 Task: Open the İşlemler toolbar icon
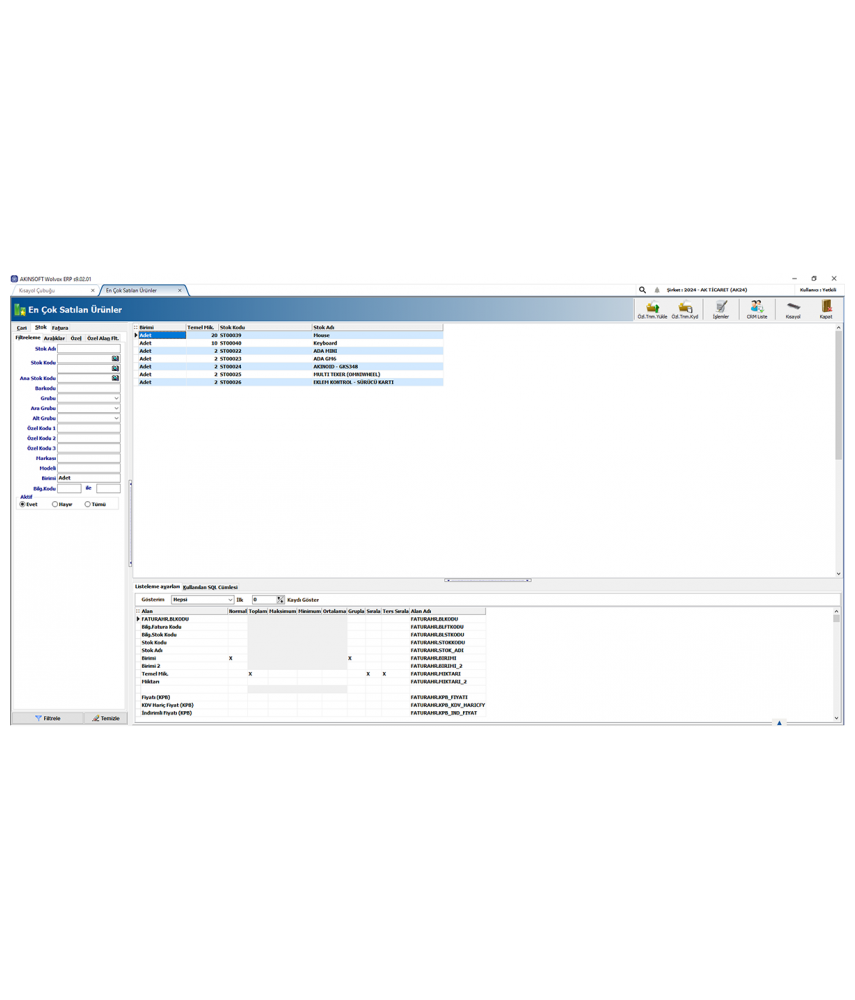[x=720, y=306]
